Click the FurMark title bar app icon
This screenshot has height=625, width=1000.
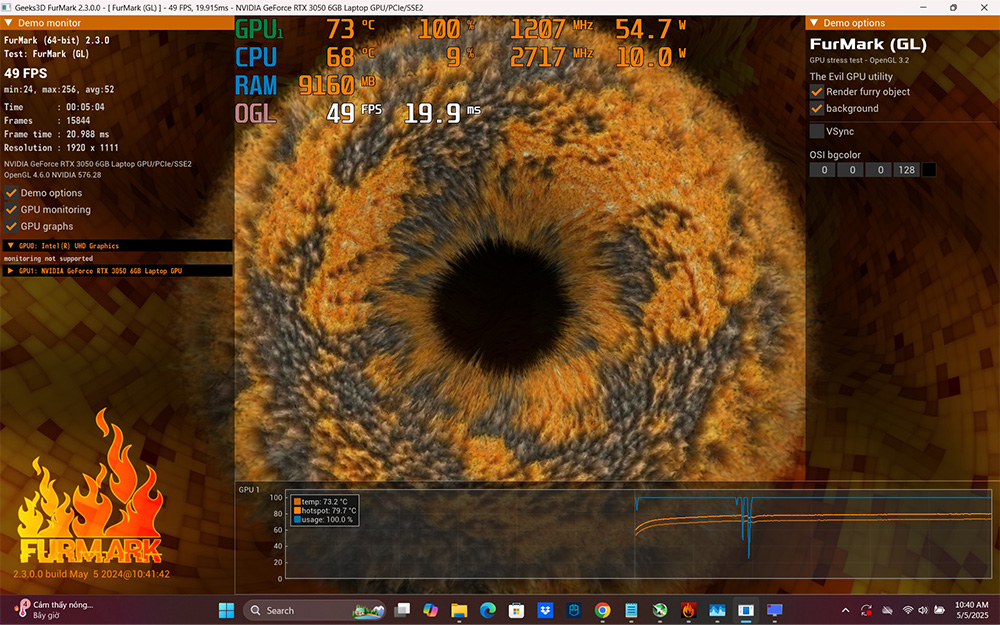pyautogui.click(x=7, y=8)
